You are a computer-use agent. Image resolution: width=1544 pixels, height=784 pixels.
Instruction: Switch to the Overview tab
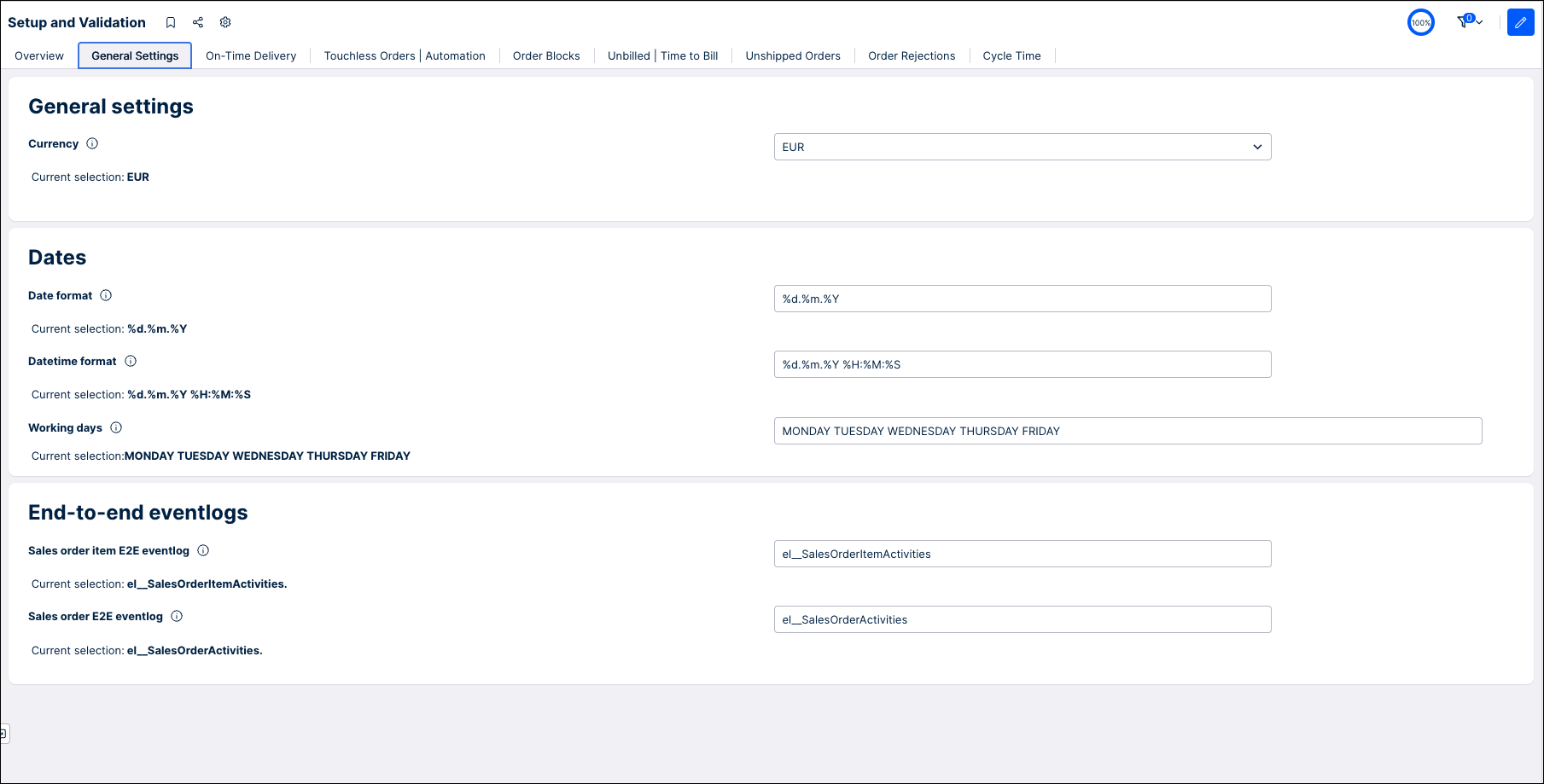(x=39, y=55)
